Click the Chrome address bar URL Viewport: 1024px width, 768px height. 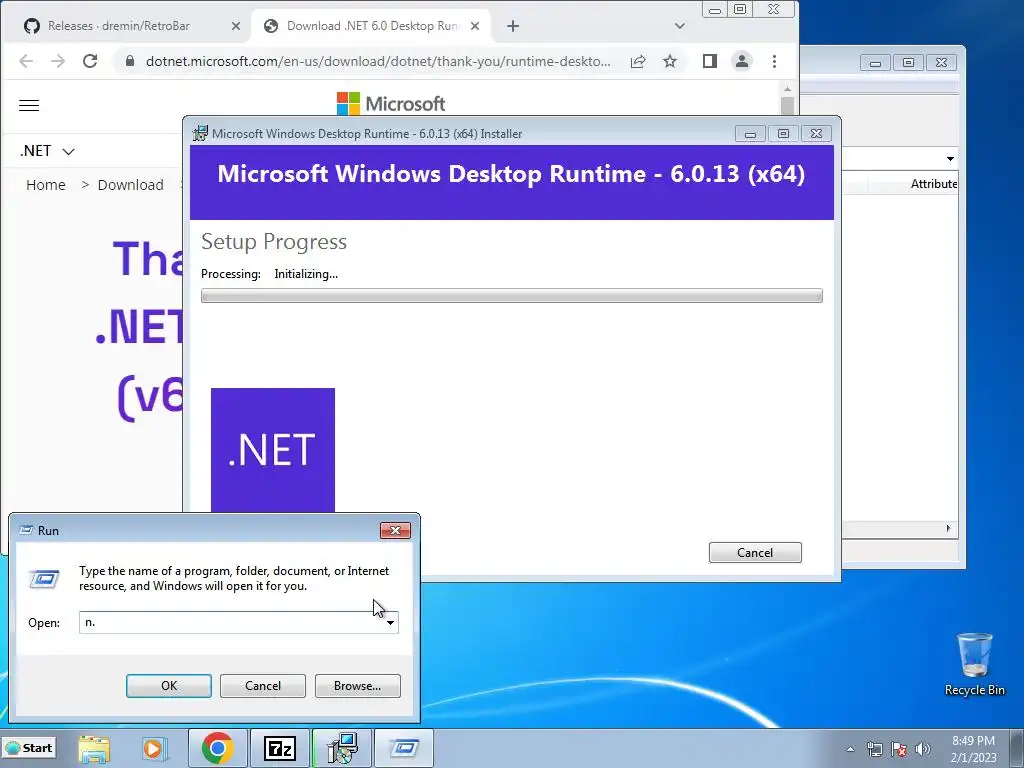click(x=379, y=61)
